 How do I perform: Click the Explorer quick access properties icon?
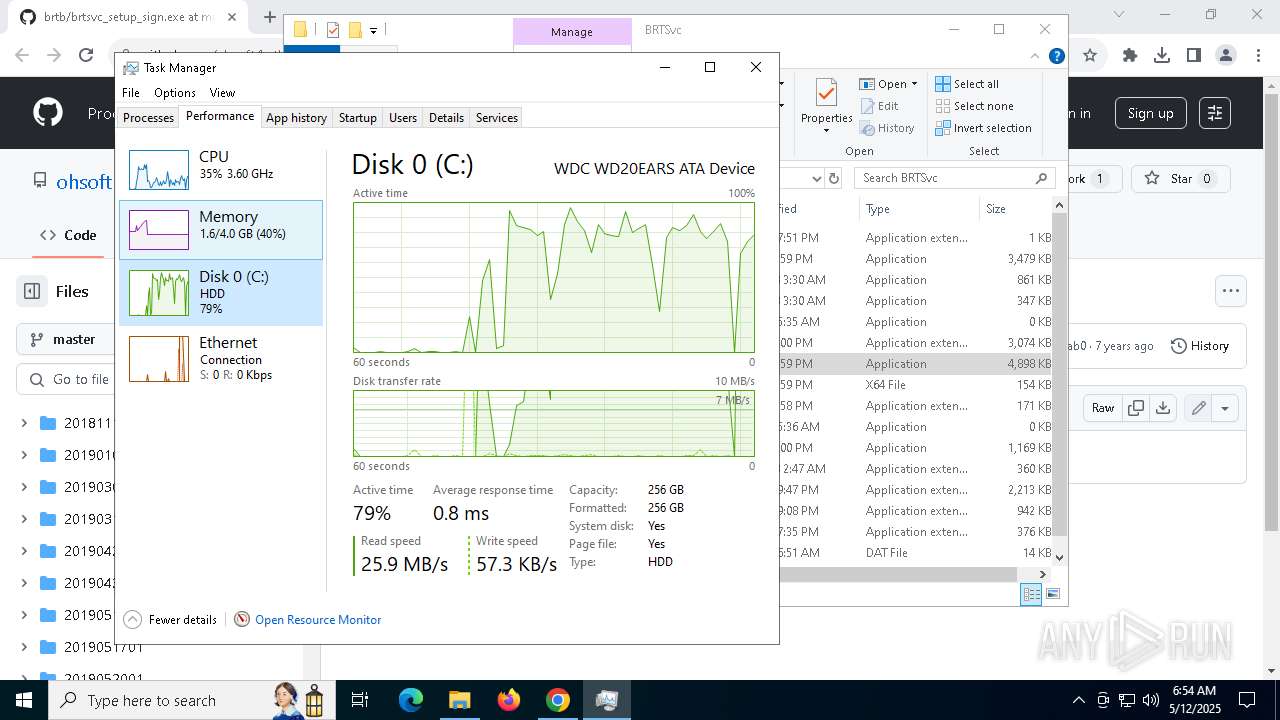click(333, 30)
